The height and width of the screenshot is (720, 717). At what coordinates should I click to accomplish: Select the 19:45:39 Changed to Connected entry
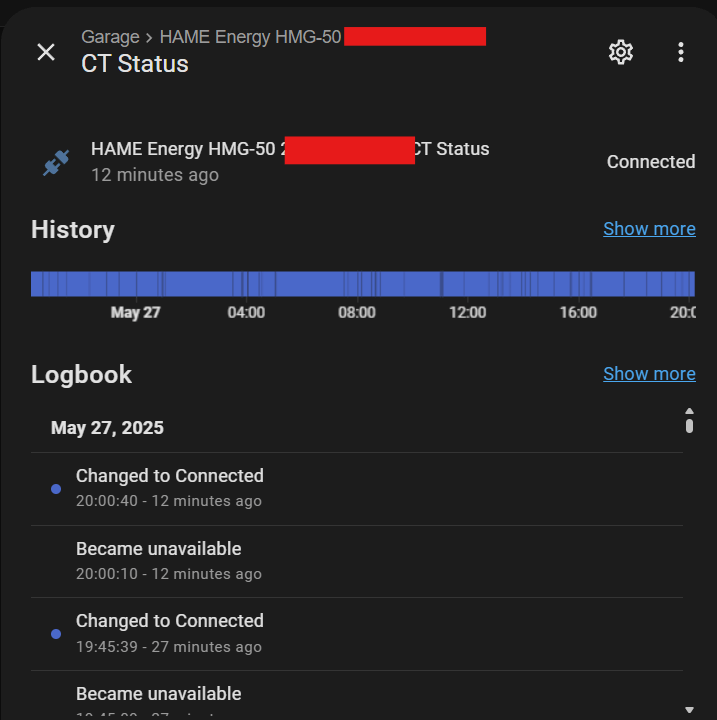[x=357, y=634]
